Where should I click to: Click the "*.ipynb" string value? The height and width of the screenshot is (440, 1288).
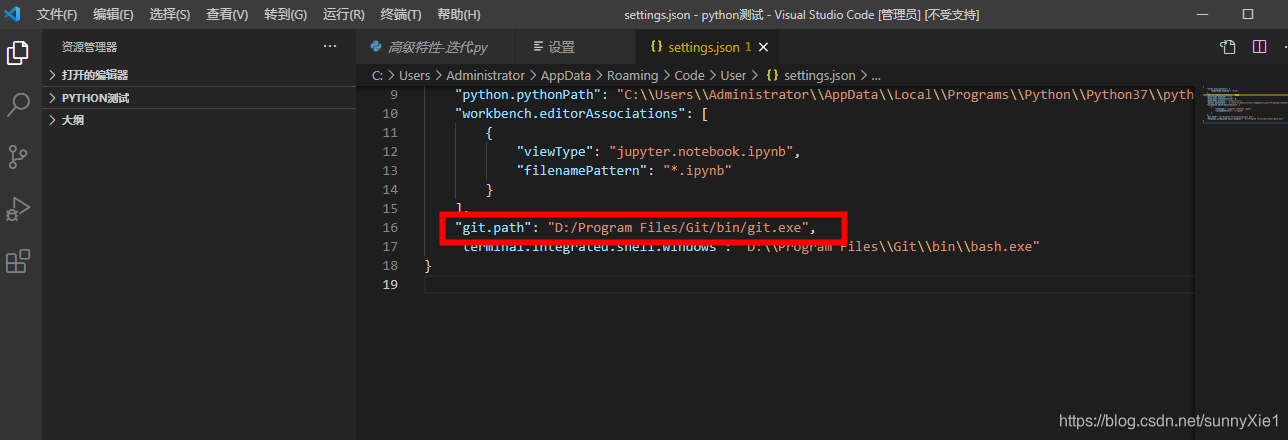tap(698, 171)
